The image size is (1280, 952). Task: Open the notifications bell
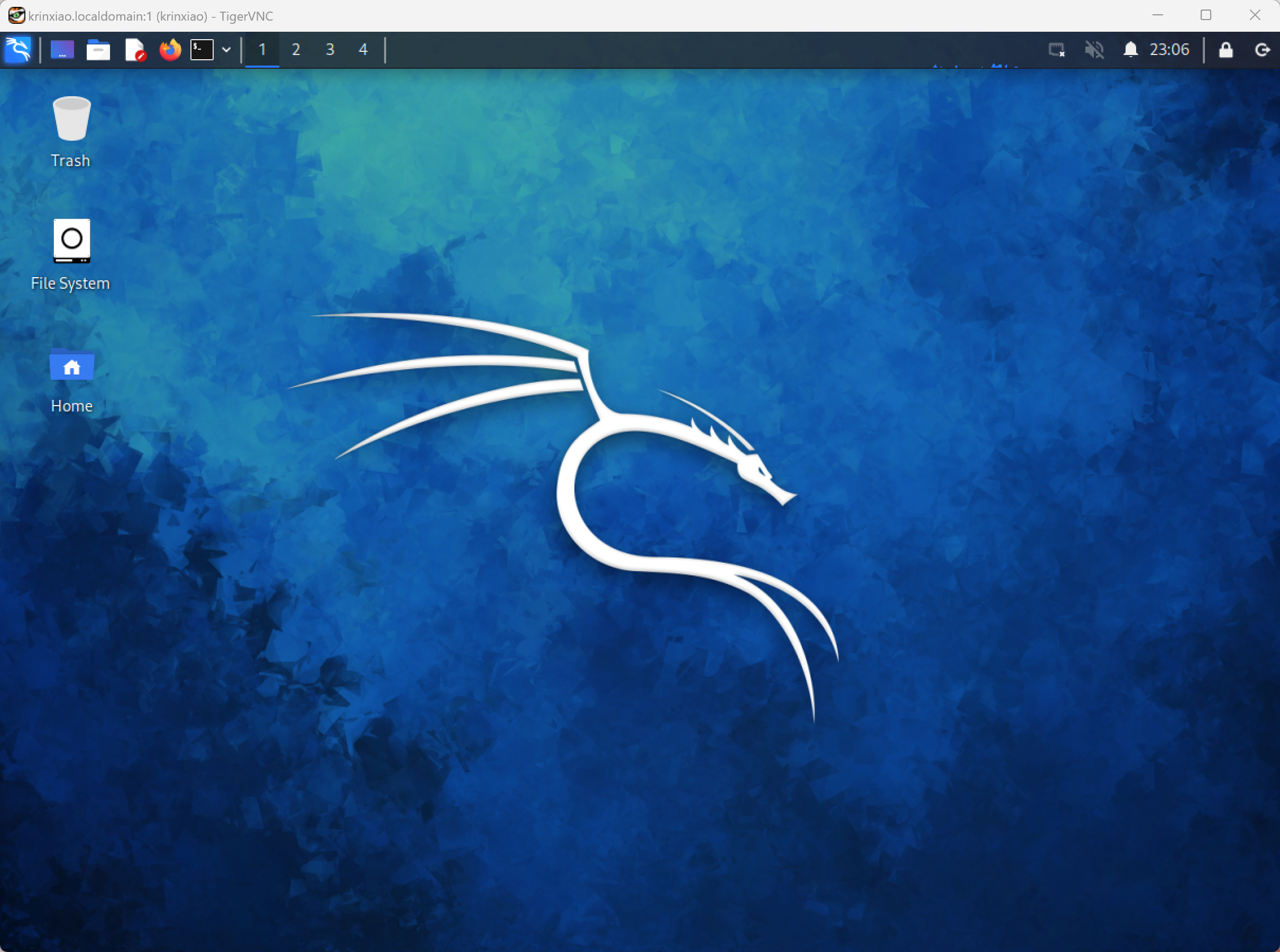coord(1130,50)
